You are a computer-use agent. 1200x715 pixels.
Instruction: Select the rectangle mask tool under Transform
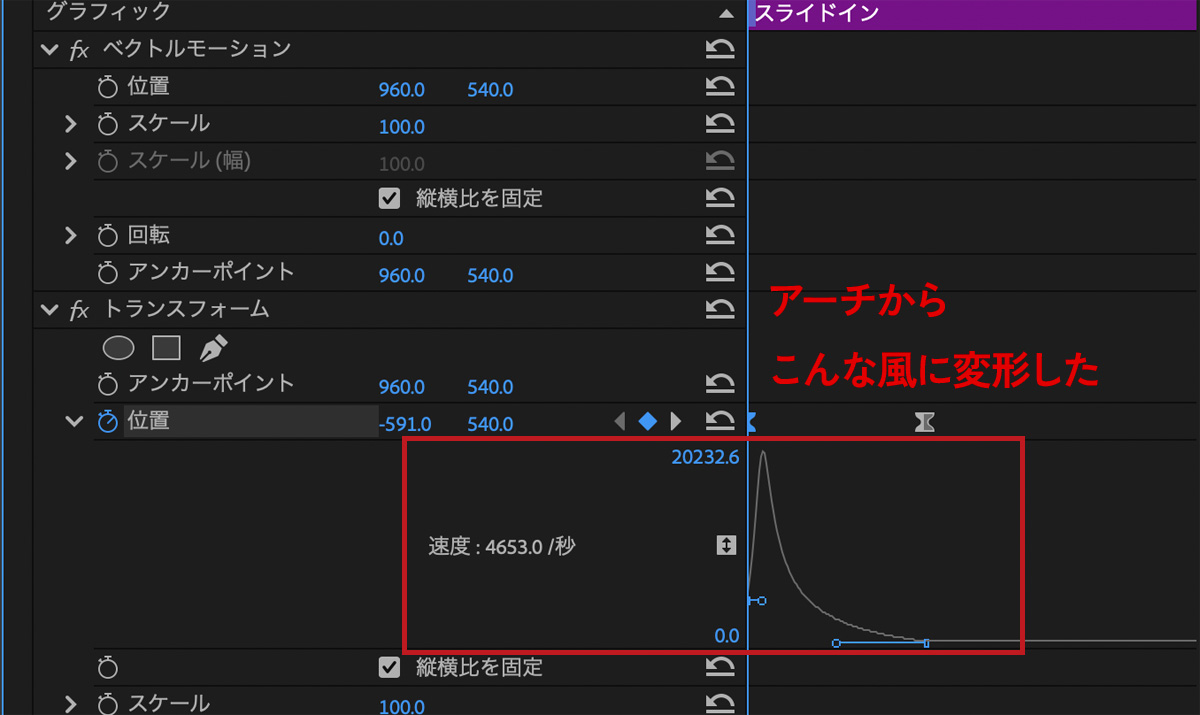tap(166, 347)
